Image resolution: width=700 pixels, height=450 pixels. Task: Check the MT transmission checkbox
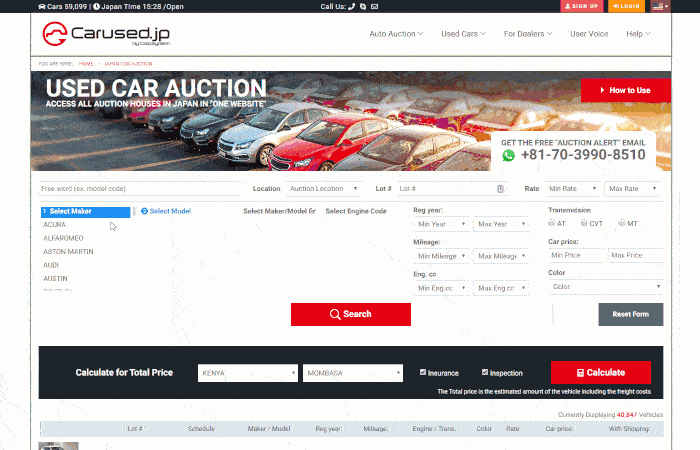click(621, 223)
